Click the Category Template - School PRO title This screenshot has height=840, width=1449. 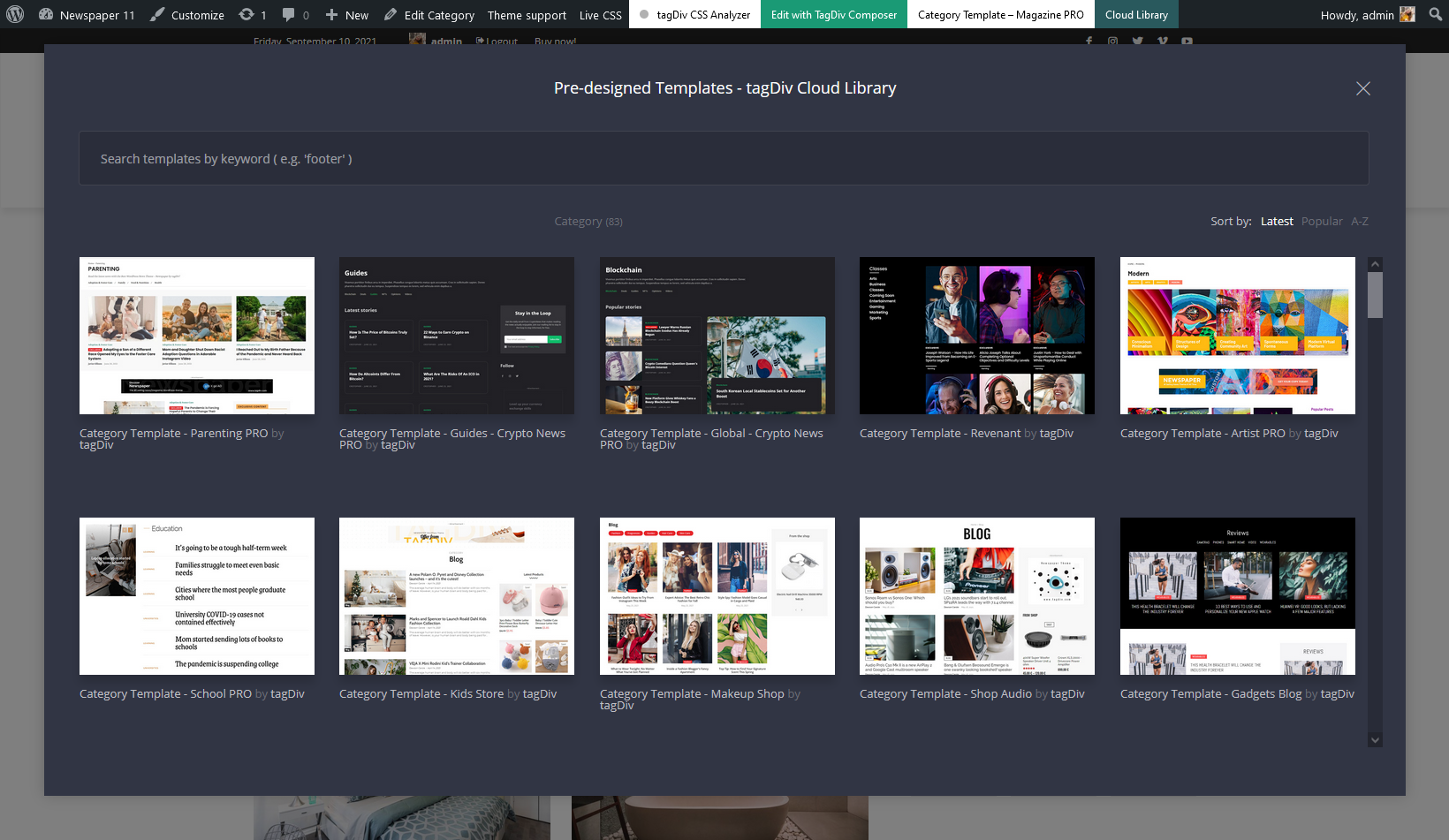(x=165, y=693)
